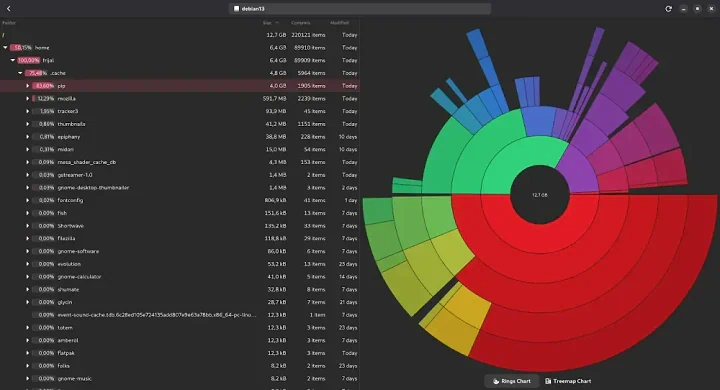Click the 58,15% usage bar for home
This screenshot has height=390, width=720.
[21, 47]
